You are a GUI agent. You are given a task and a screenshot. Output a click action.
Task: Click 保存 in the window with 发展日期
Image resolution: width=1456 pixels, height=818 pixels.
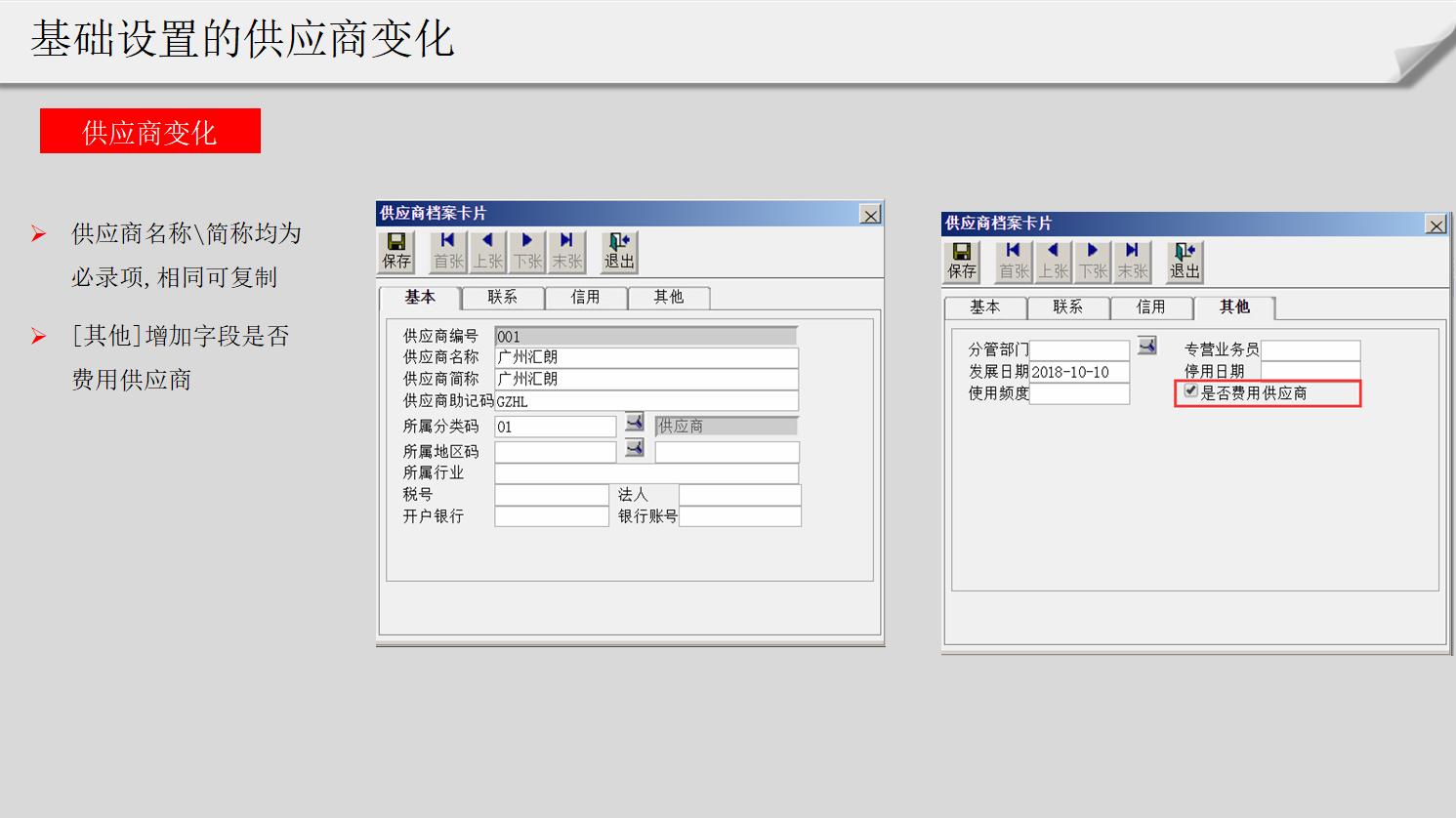point(962,261)
